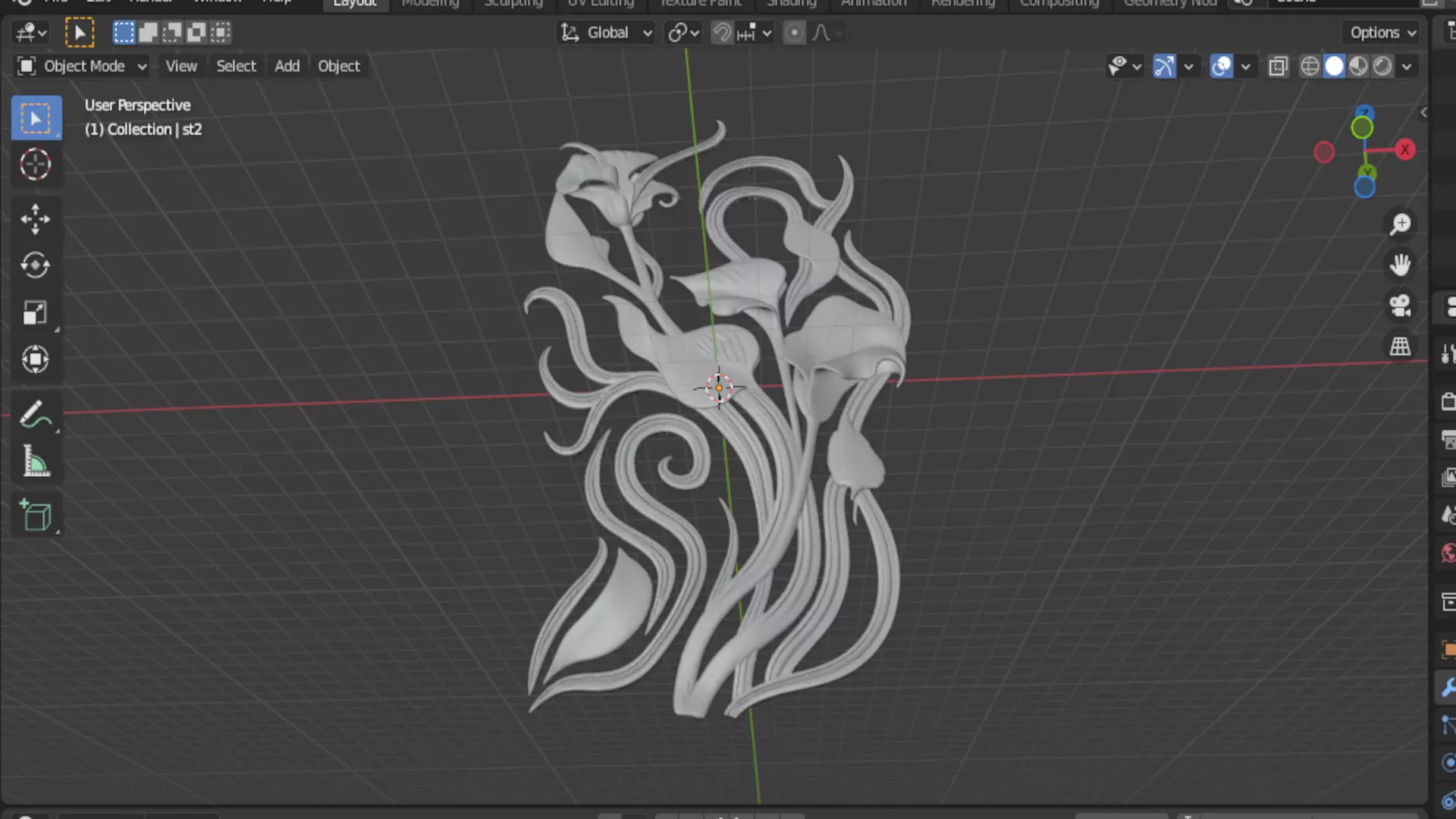1456x819 pixels.
Task: Choose the Scale tool
Action: point(35,312)
